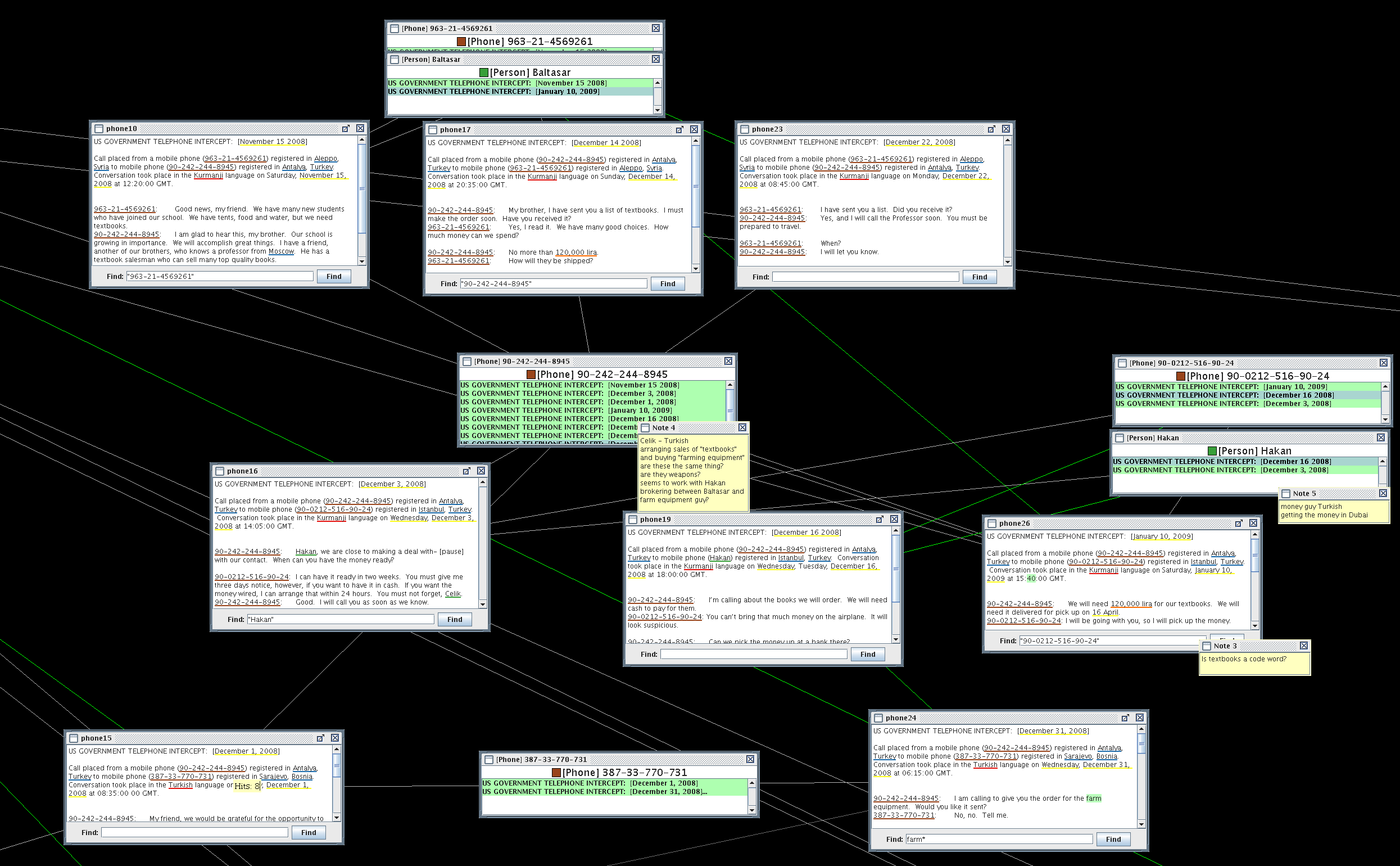Click brown swatch beside [Phone] 90-242-244-8945 heading
The width and height of the screenshot is (1400, 866).
pos(531,375)
